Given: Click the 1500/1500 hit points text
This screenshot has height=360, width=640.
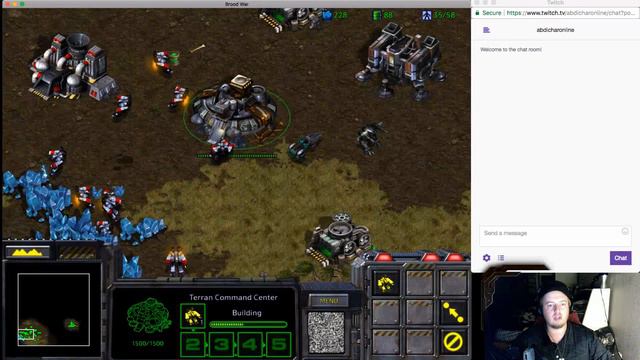Looking at the screenshot, I should click(x=148, y=344).
